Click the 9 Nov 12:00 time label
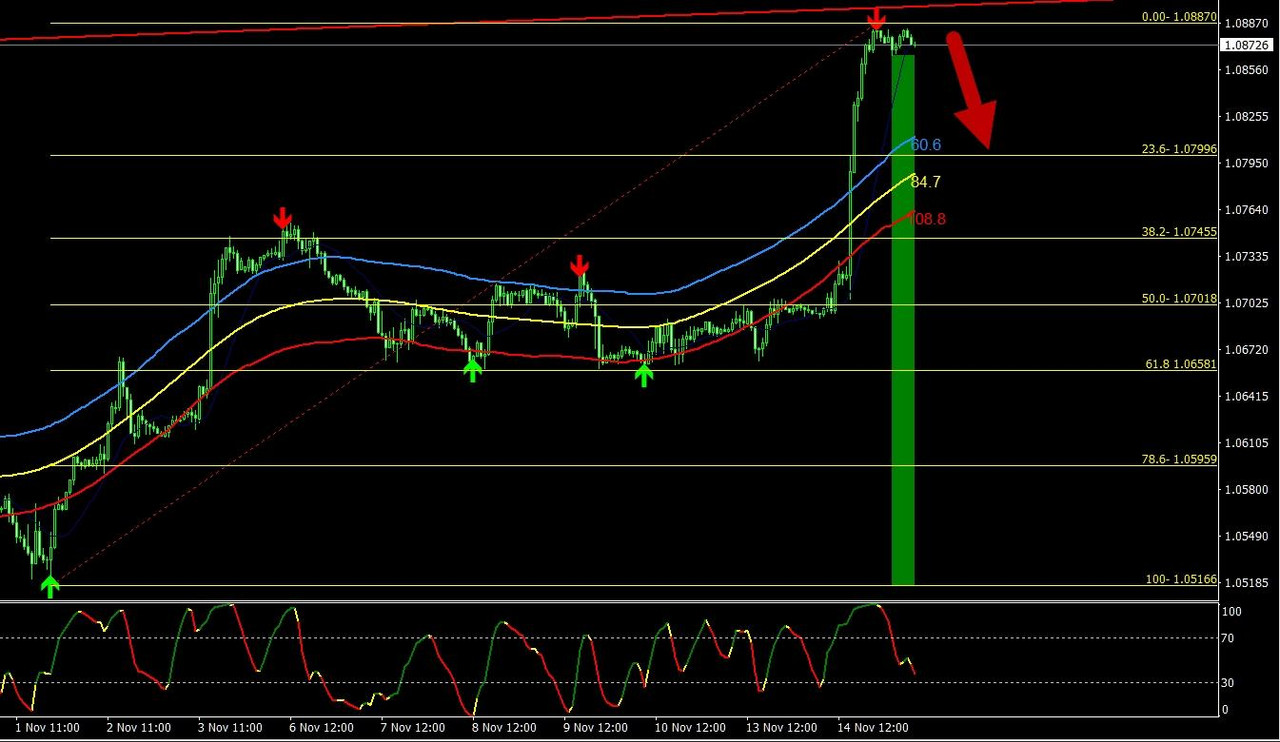The height and width of the screenshot is (742, 1280). click(x=596, y=727)
